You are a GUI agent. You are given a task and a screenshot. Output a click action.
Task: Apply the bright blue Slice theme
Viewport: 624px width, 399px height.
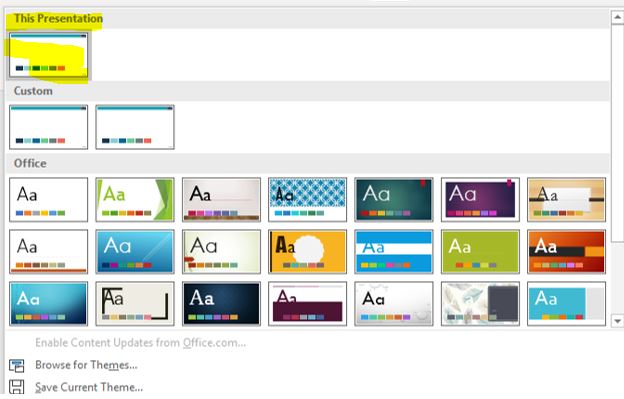tap(135, 251)
